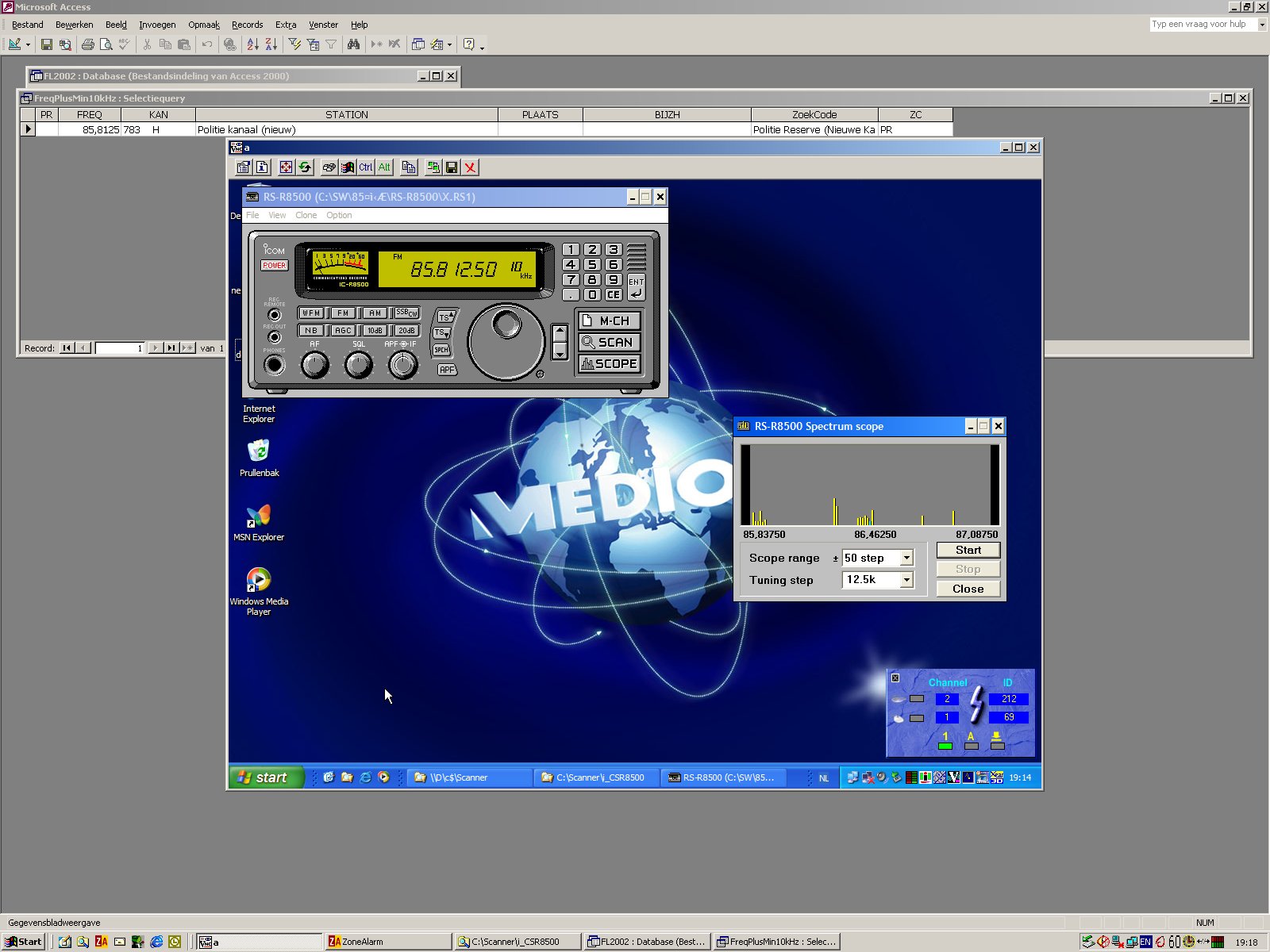The image size is (1270, 952).
Task: Select WFM mode on receiver
Action: click(311, 313)
